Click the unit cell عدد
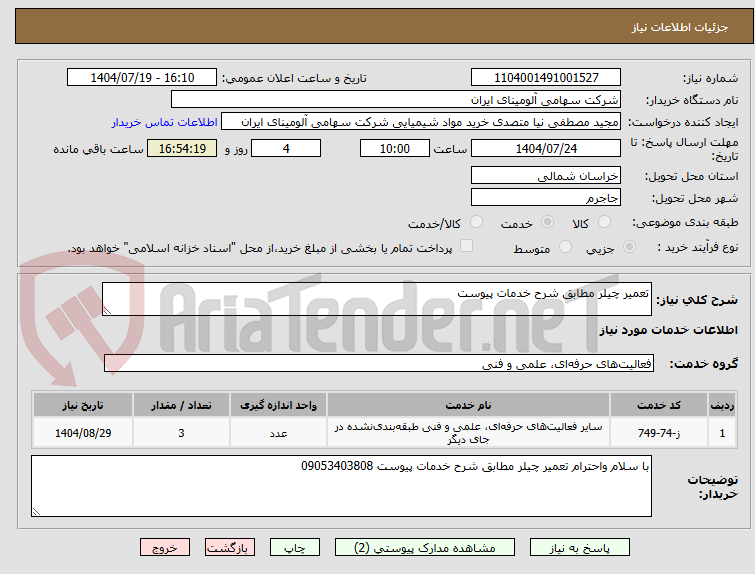Image resolution: width=755 pixels, height=574 pixels. tap(278, 433)
